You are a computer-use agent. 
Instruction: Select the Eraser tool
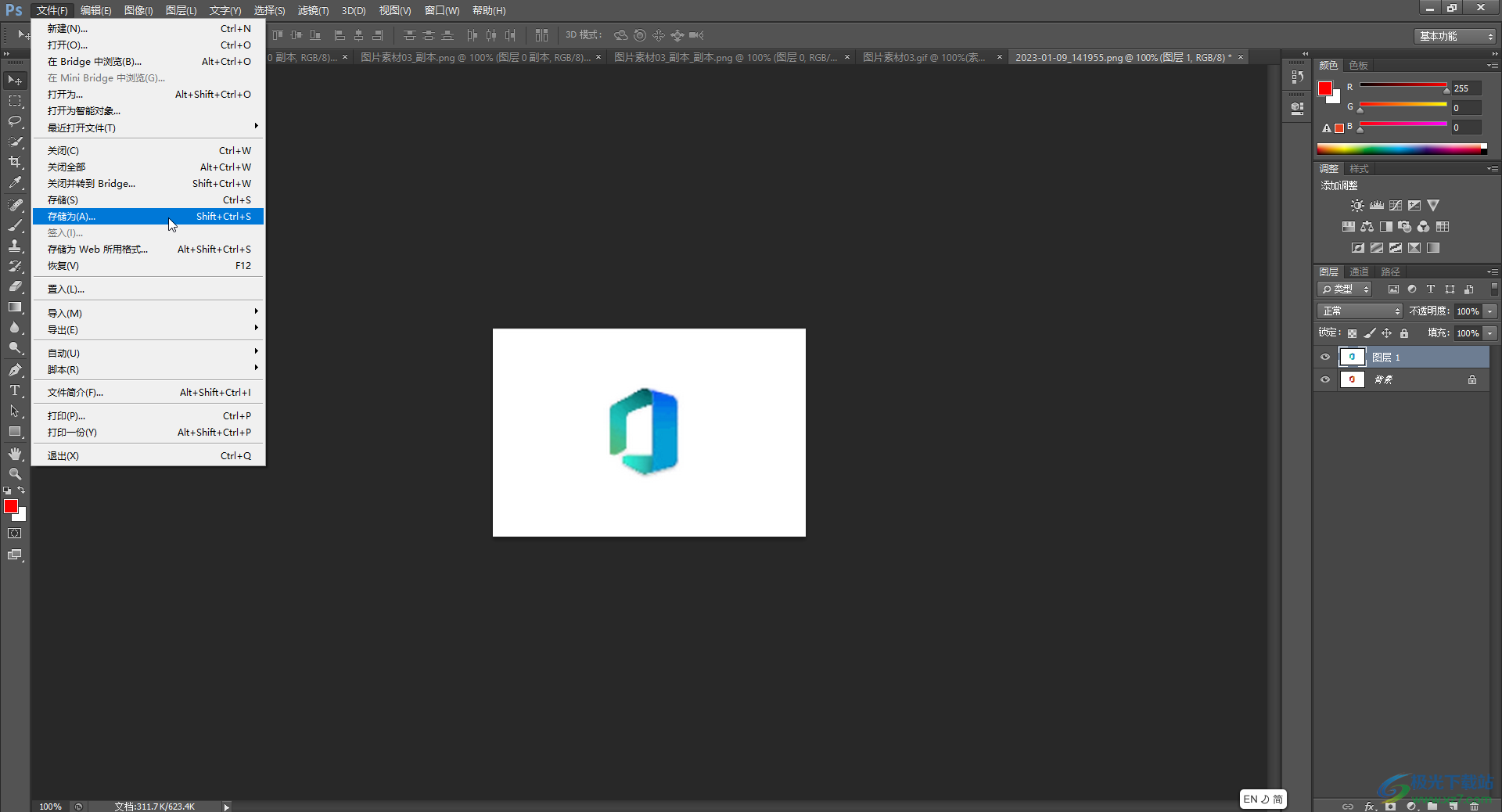(15, 286)
